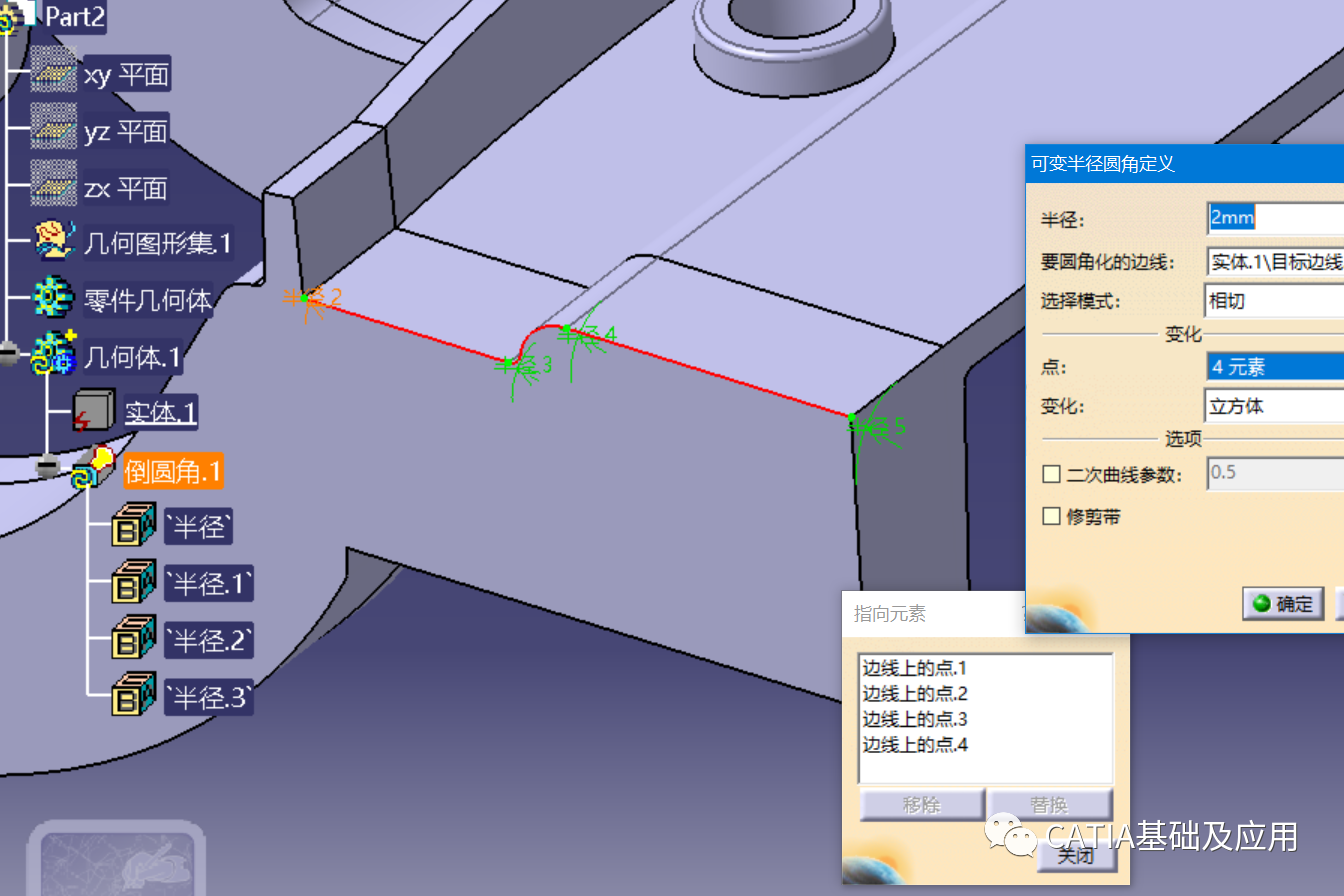Click the 移除 button in 指向元素
The height and width of the screenshot is (896, 1344).
point(922,805)
